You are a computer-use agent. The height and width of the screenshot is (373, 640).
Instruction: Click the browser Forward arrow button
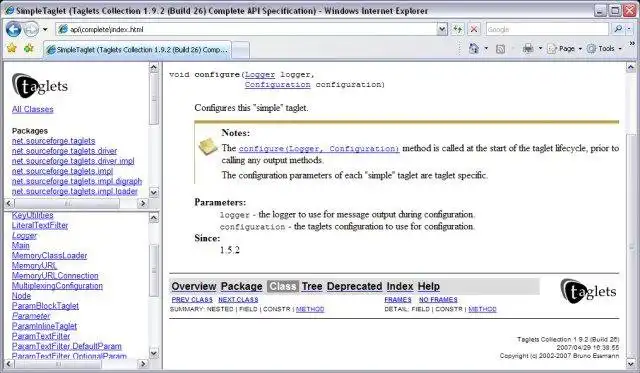(x=31, y=29)
